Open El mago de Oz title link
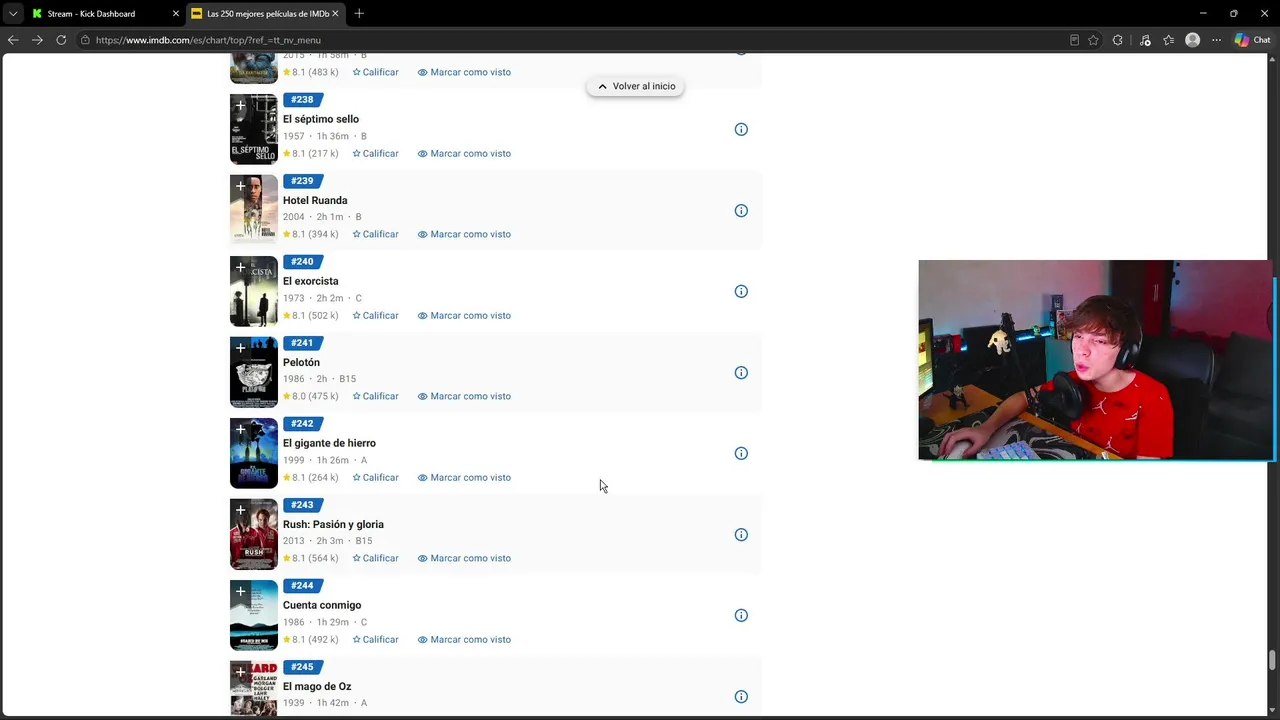 pos(317,686)
